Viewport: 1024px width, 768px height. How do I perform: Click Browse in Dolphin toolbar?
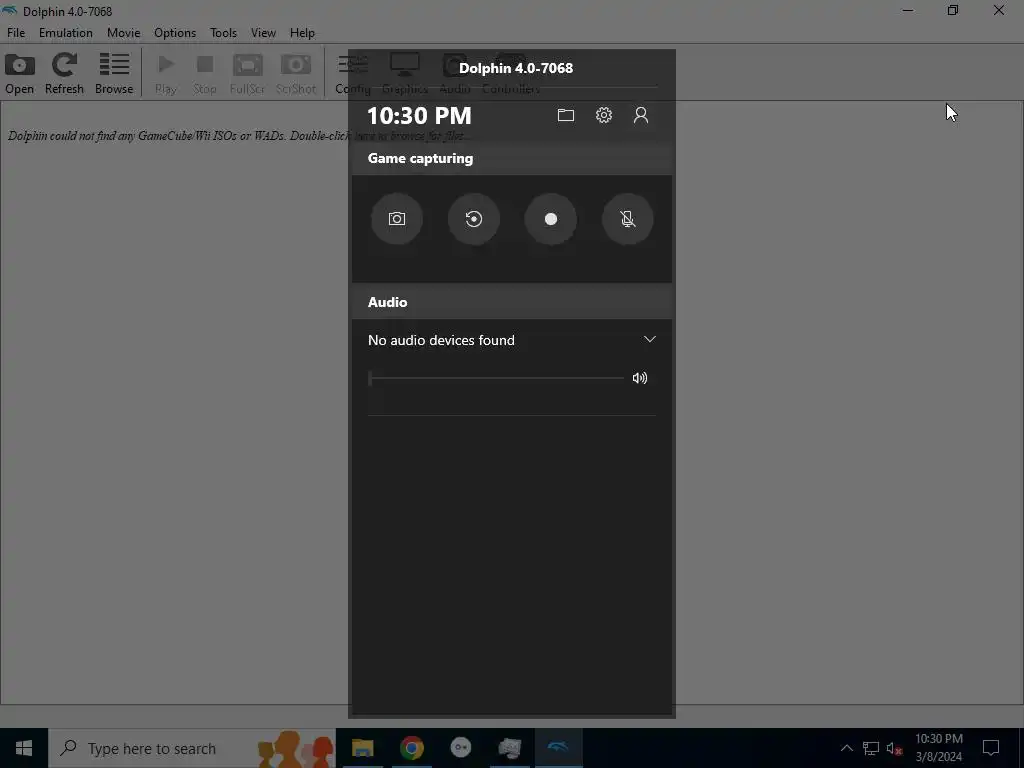point(114,74)
